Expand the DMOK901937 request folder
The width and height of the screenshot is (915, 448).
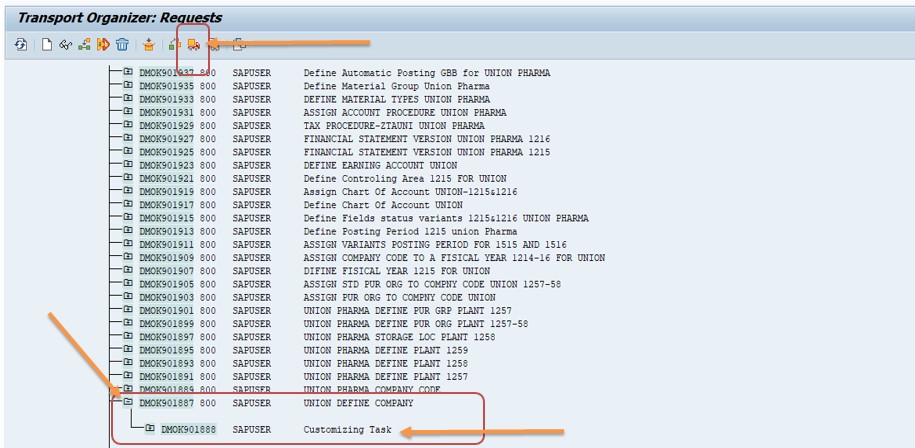(127, 72)
